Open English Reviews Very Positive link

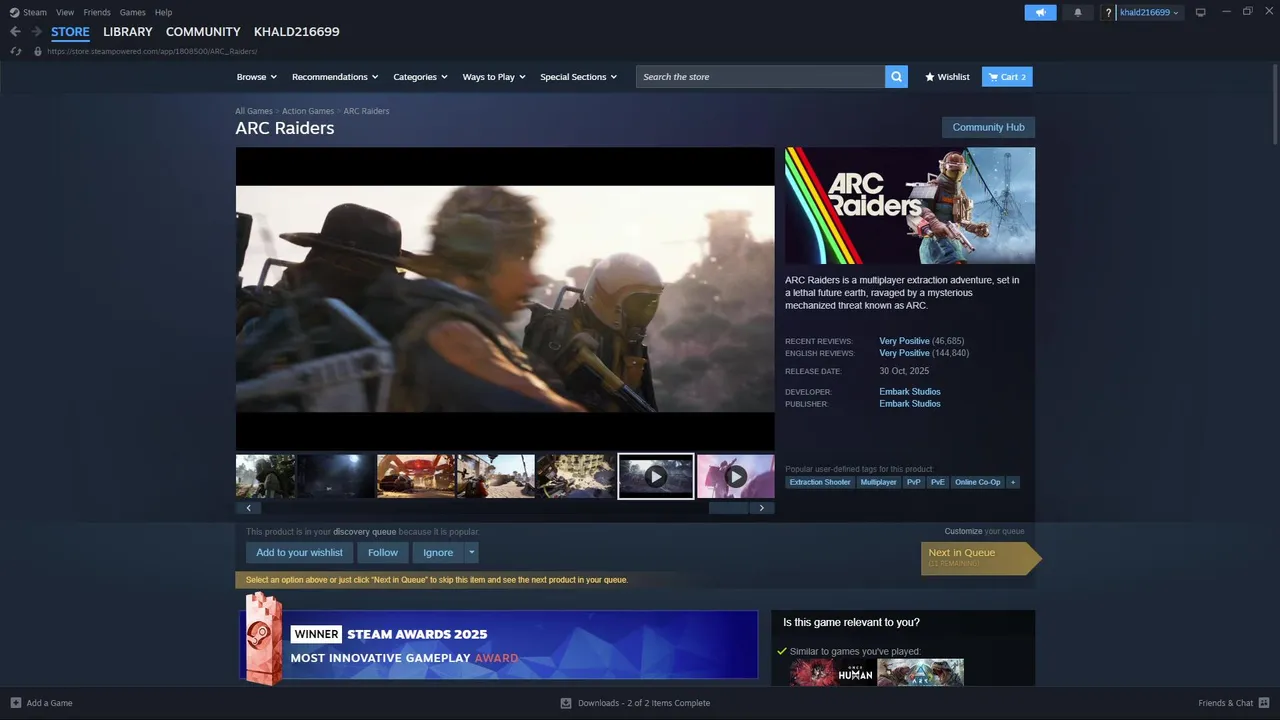tap(904, 353)
